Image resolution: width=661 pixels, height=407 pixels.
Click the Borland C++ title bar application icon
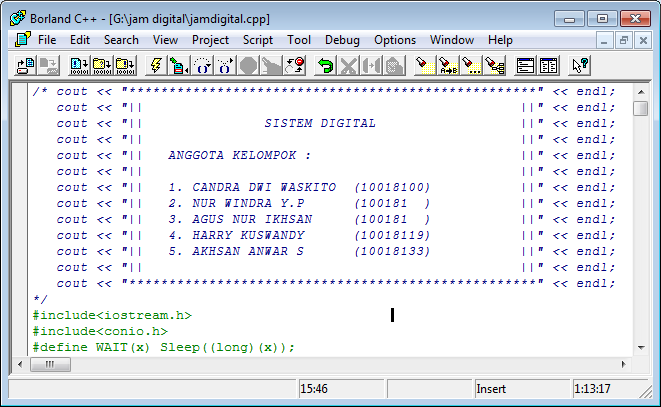[17, 19]
